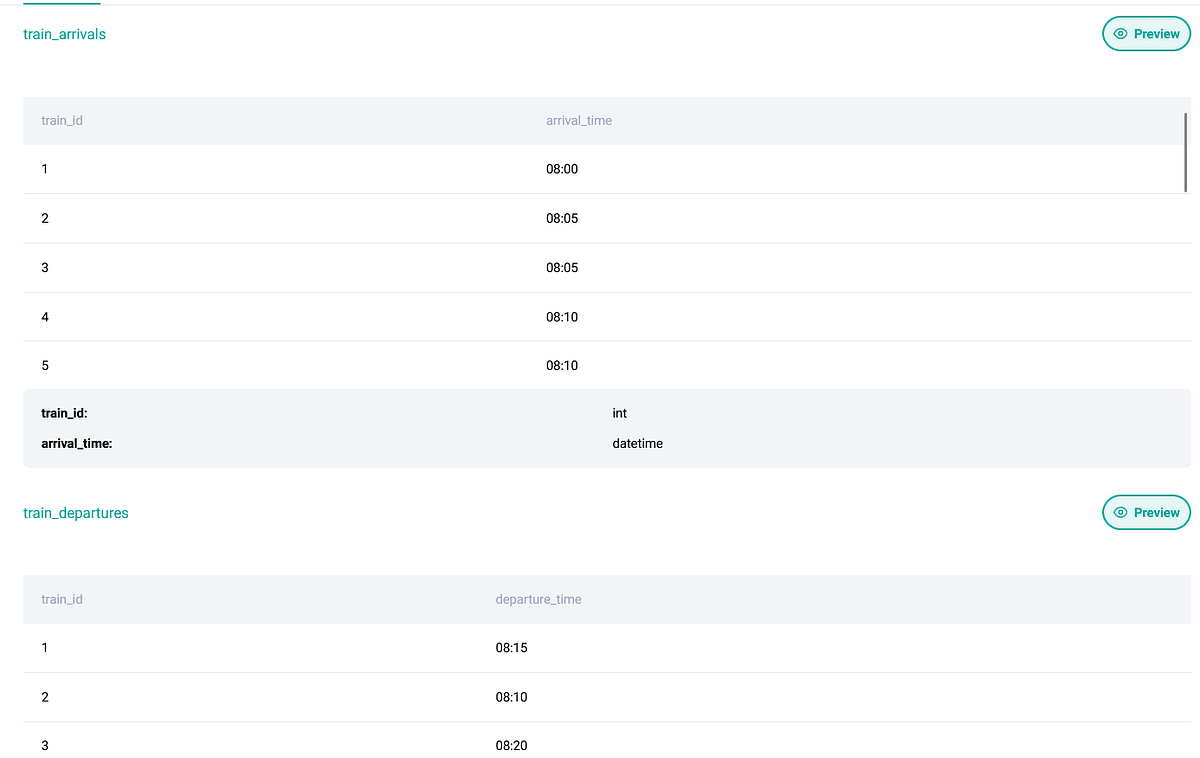The height and width of the screenshot is (758, 1200).
Task: Select arrival time 08:05 for train 3
Action: click(x=562, y=267)
